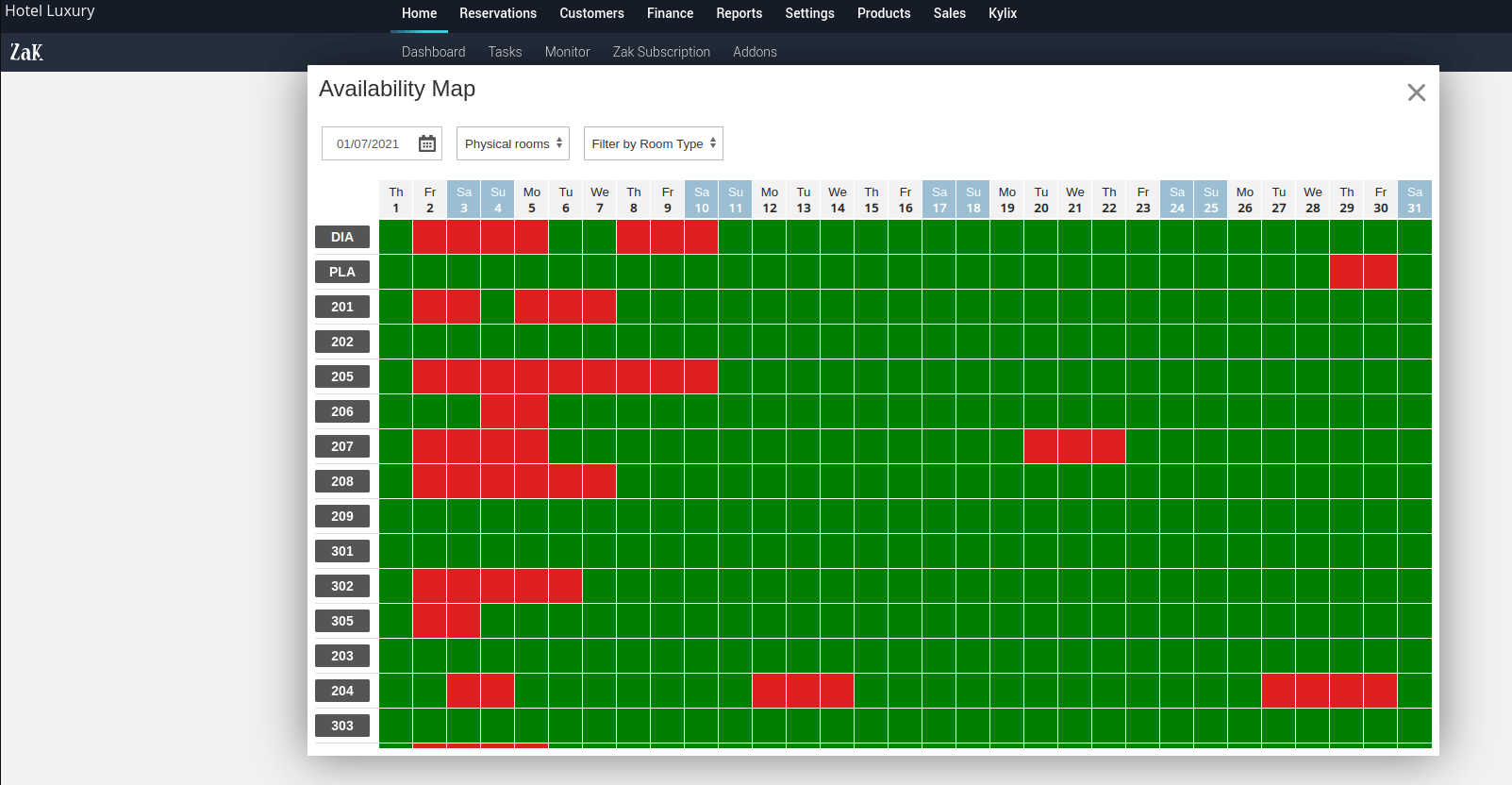
Task: Open the Home menu
Action: pyautogui.click(x=419, y=13)
